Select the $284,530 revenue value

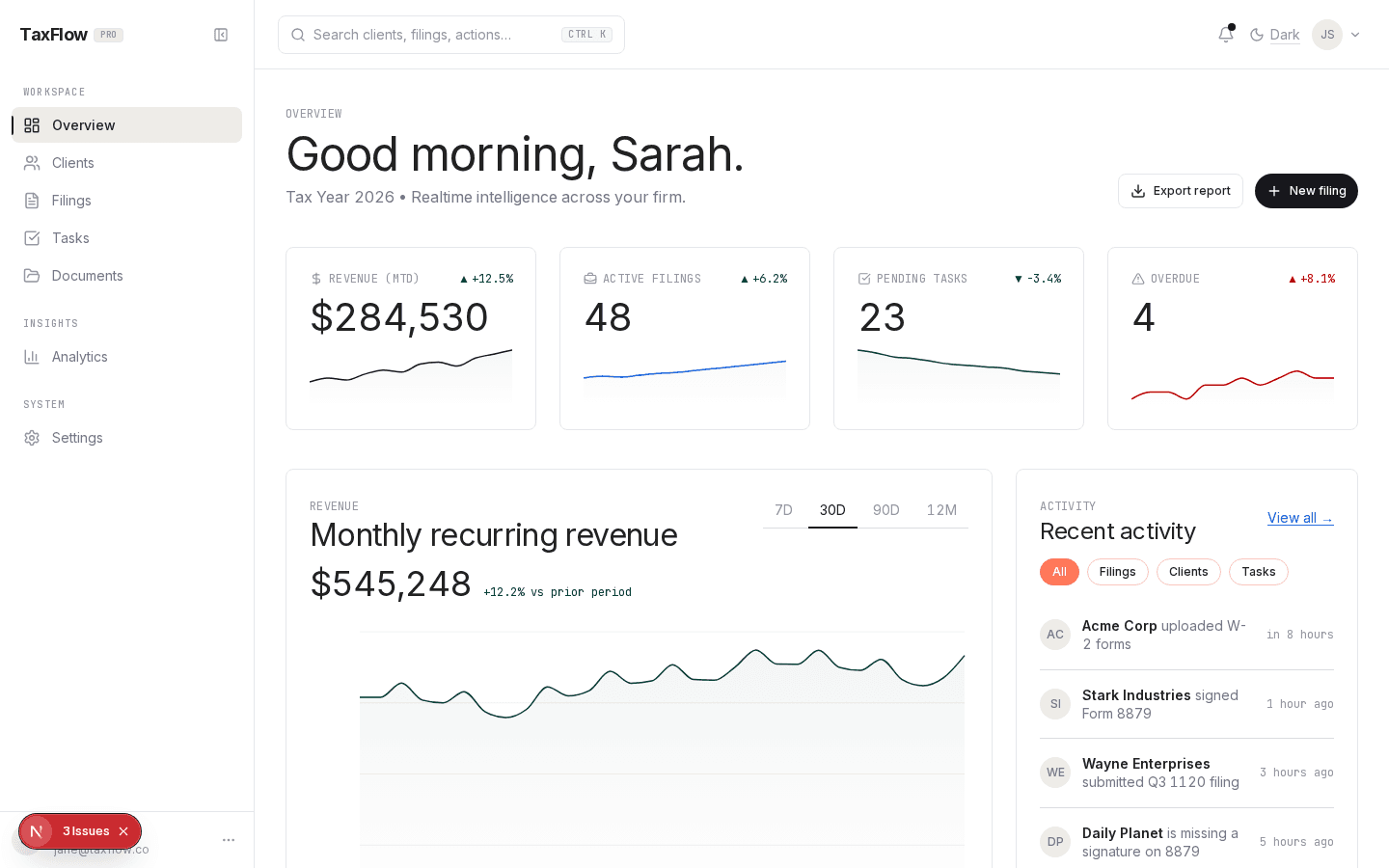click(x=399, y=317)
